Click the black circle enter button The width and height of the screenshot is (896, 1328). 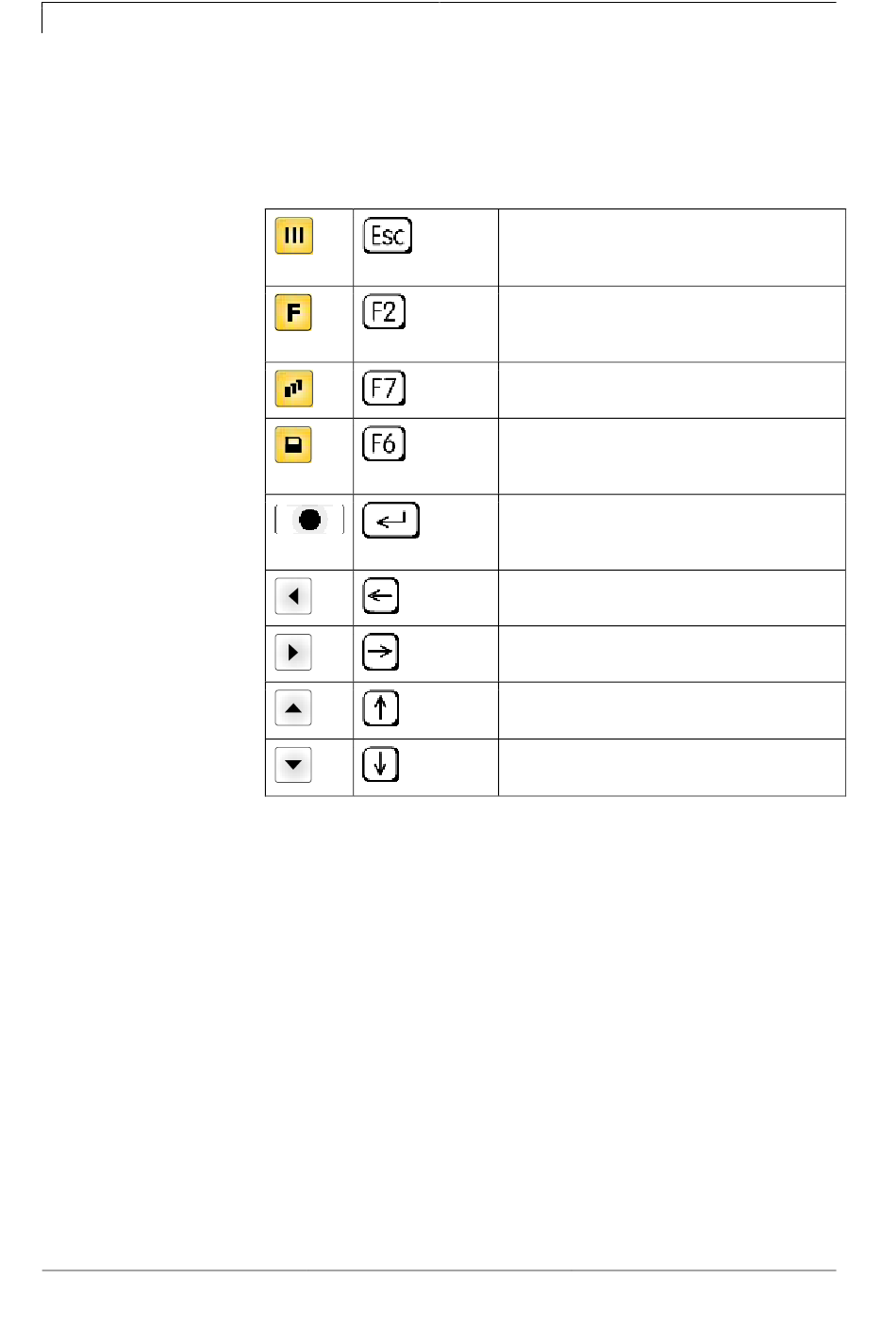tap(309, 520)
